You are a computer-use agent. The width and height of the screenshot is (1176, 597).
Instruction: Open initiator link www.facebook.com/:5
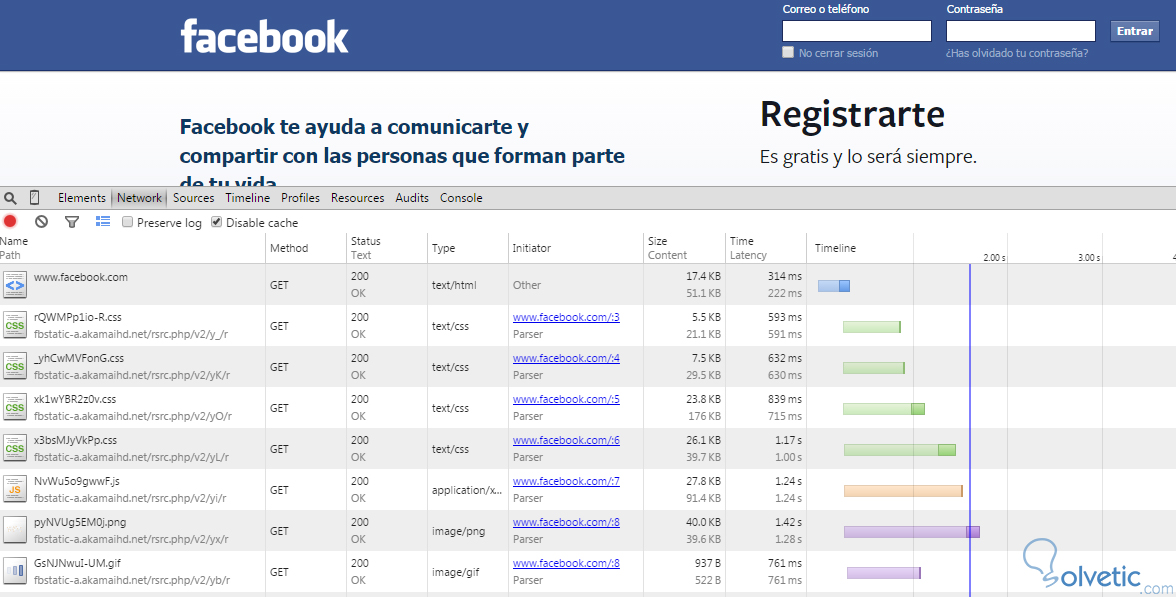(x=566, y=399)
